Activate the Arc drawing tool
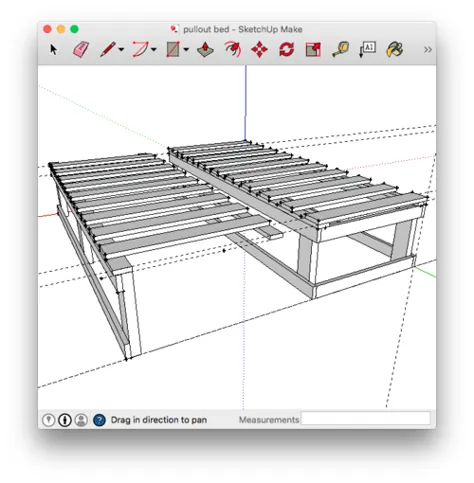 tap(140, 49)
